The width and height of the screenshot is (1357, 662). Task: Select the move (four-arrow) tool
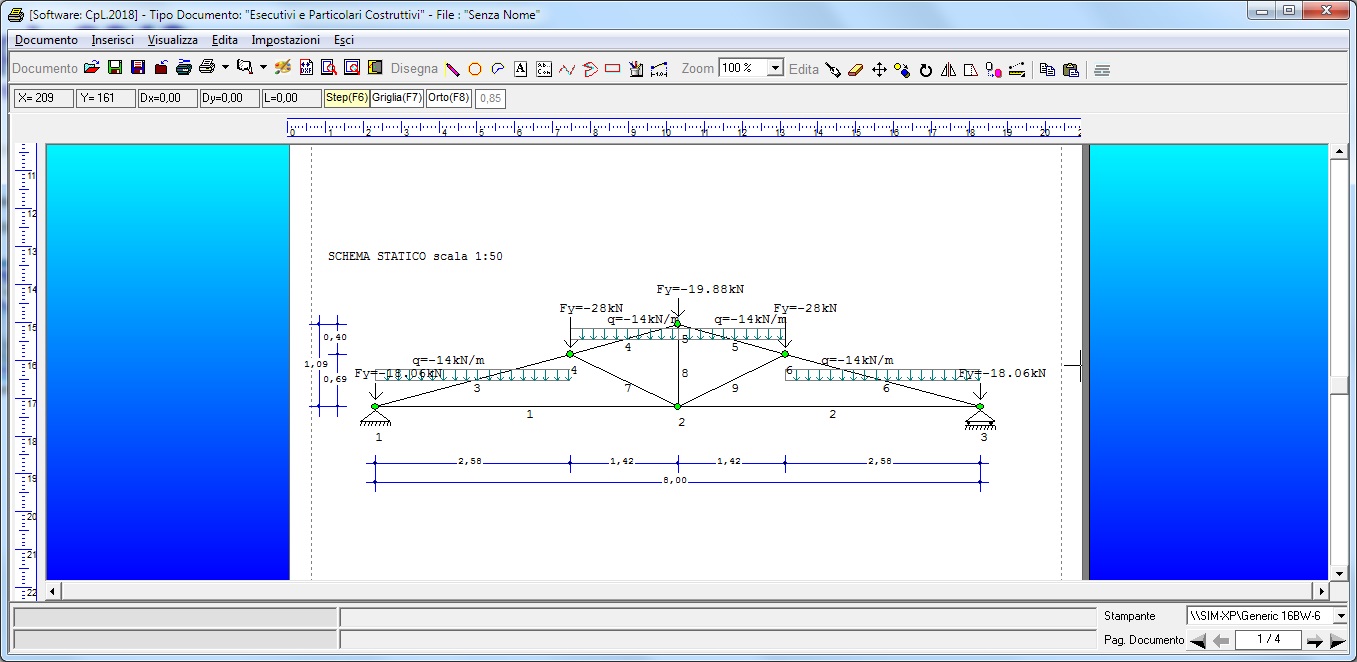point(879,70)
